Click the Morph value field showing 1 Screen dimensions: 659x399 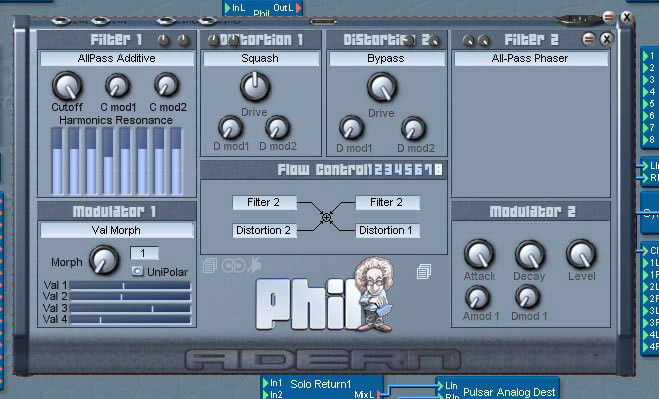click(x=144, y=254)
